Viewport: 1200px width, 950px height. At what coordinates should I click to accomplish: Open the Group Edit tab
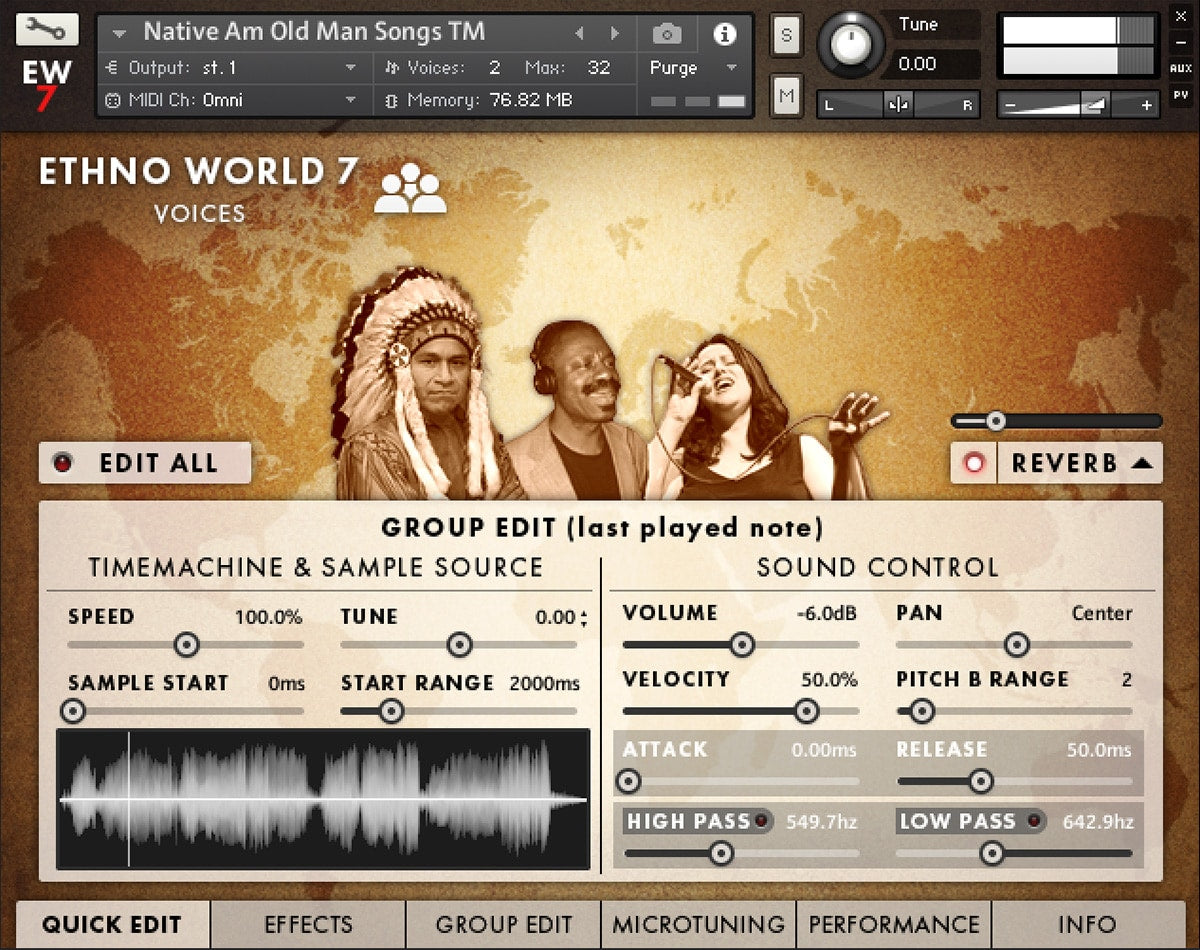(x=504, y=924)
